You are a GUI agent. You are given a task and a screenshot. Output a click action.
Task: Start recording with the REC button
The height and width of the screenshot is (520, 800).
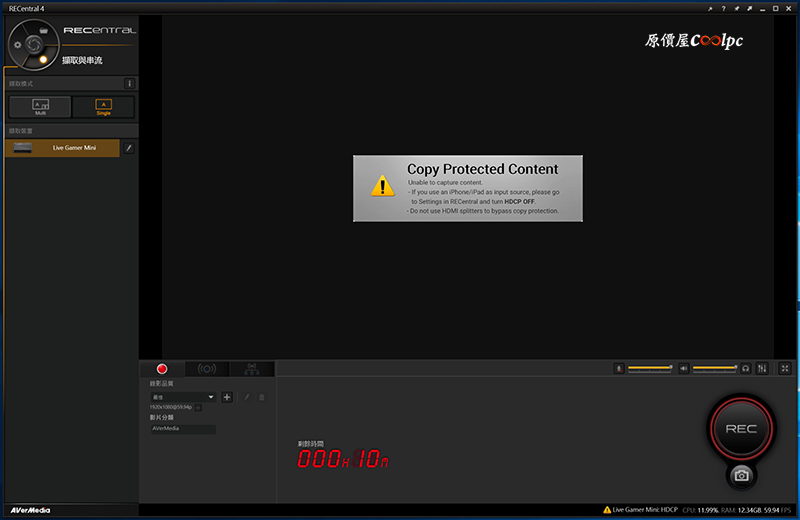[741, 429]
